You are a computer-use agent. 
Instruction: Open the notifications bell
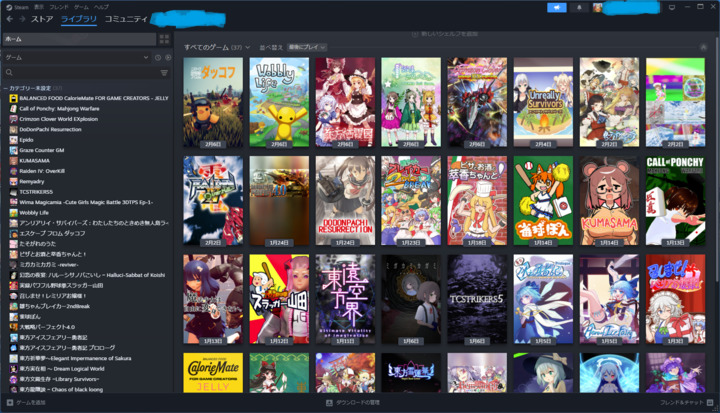[x=578, y=7]
